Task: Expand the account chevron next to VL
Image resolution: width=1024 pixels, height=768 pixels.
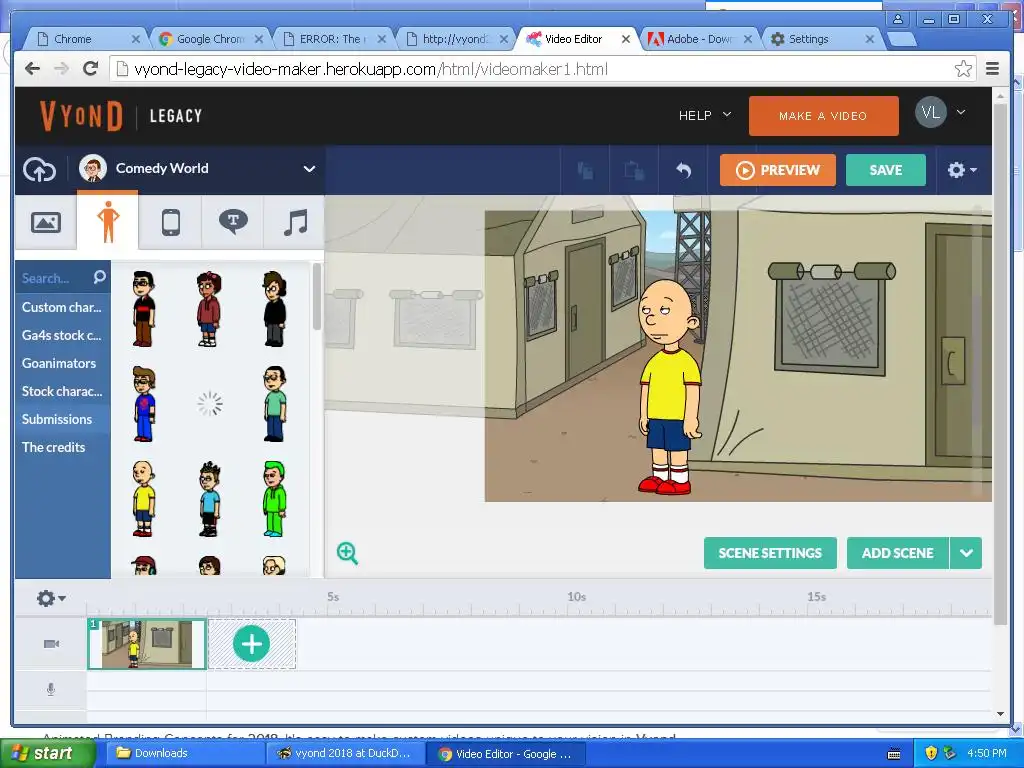Action: (x=961, y=112)
